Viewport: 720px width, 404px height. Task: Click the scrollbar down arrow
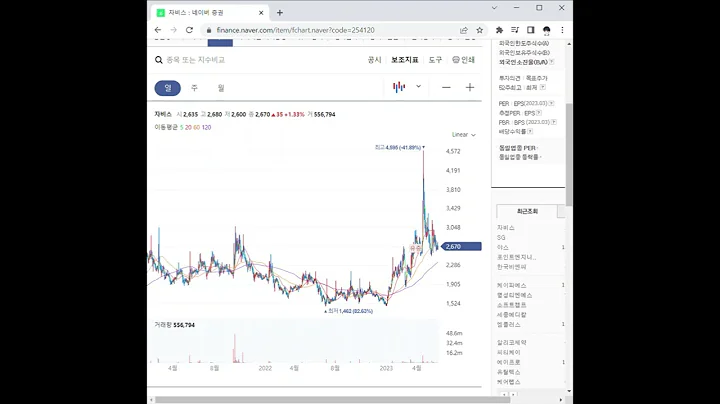[x=569, y=391]
